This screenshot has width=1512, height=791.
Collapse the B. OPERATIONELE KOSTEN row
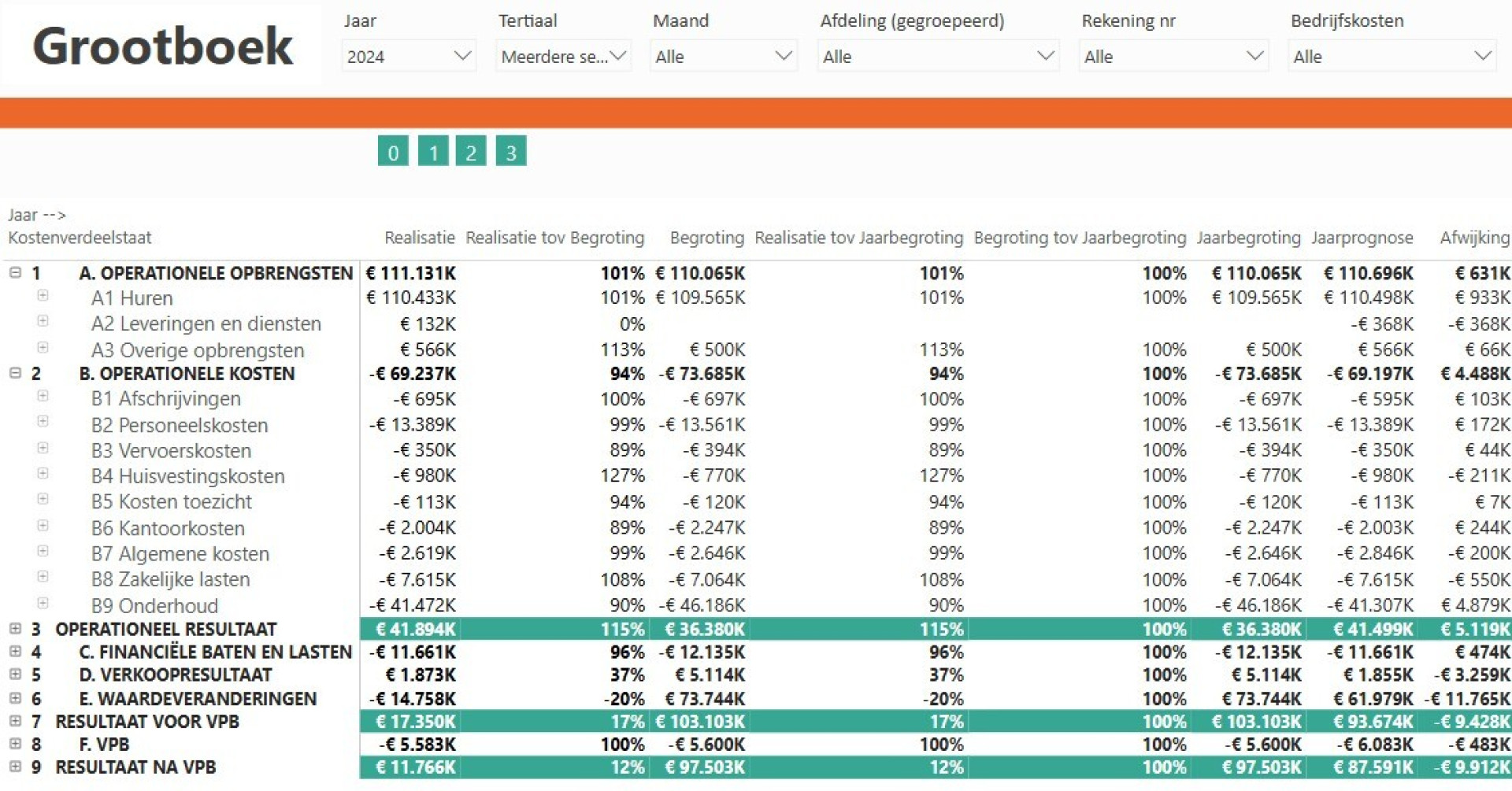15,373
